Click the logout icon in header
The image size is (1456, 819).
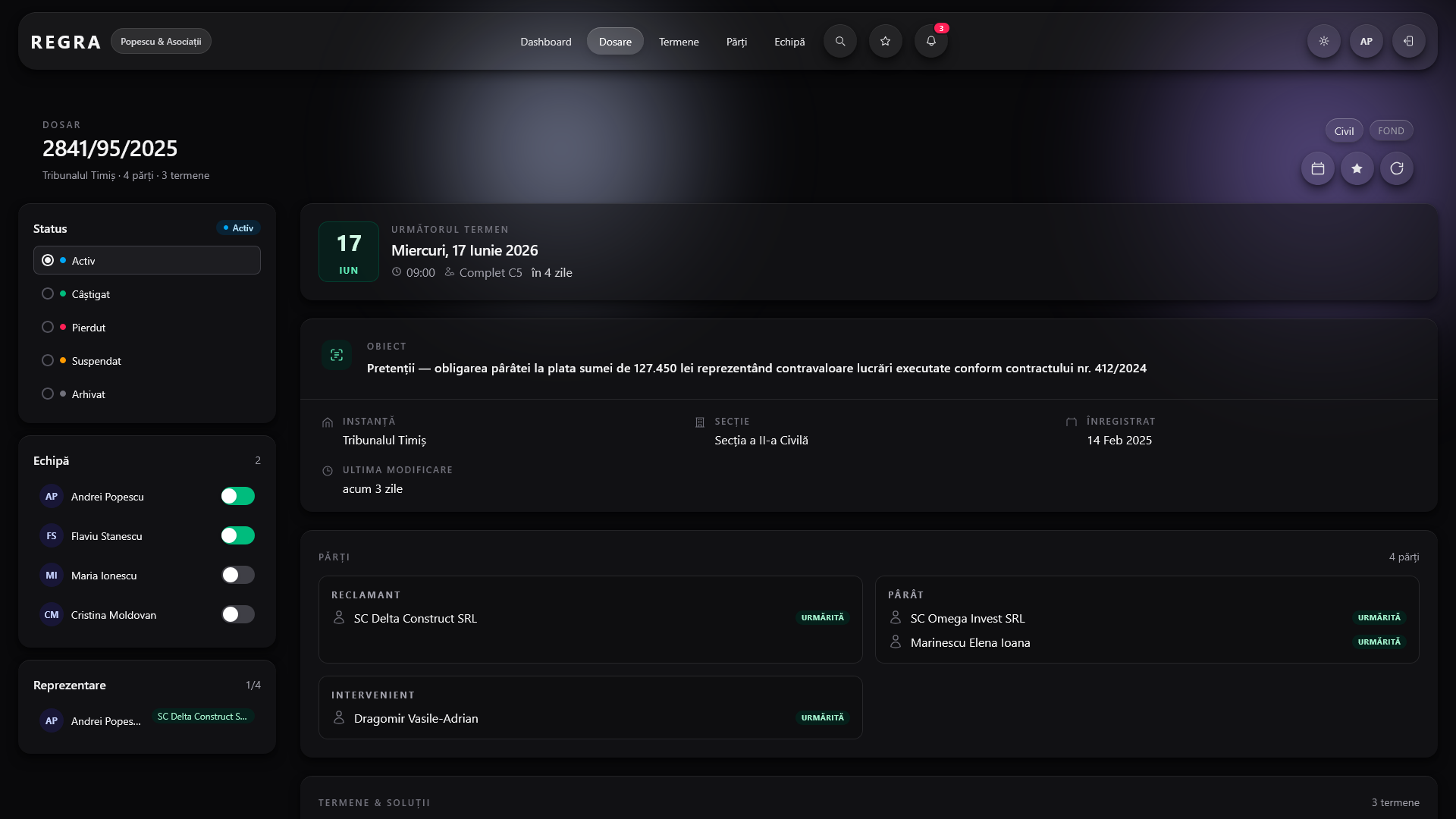click(x=1409, y=42)
